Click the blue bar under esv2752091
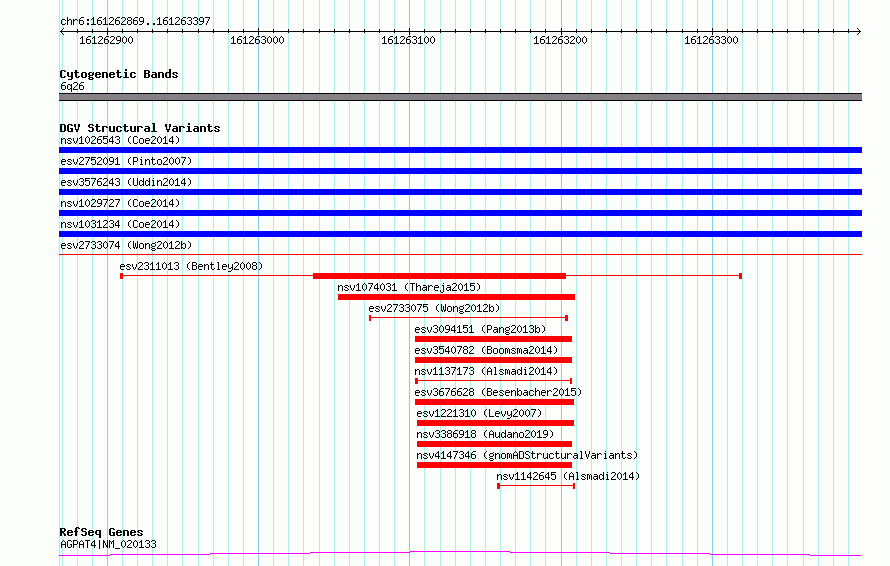 (460, 171)
